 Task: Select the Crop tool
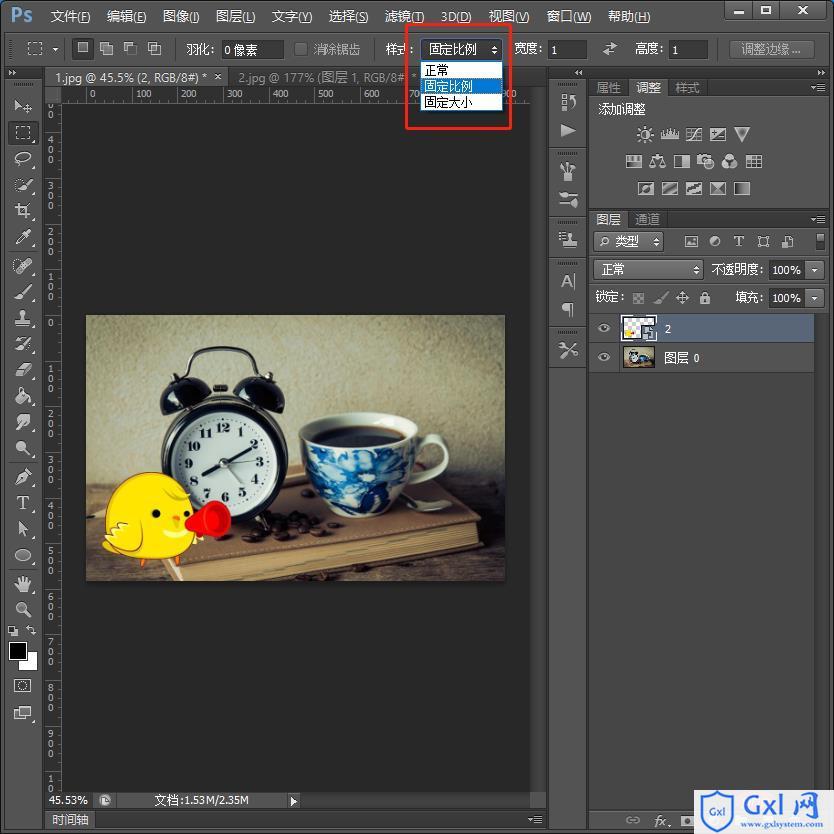pos(23,211)
